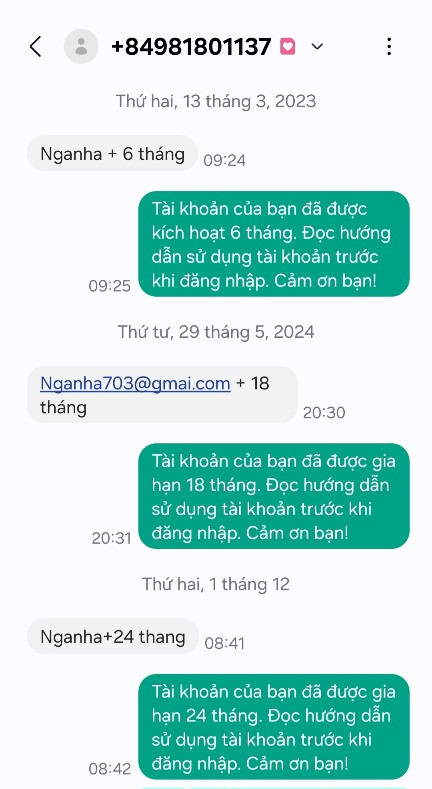
Task: Select the green "gia hạn 18 tháng" reply
Action: point(274,496)
